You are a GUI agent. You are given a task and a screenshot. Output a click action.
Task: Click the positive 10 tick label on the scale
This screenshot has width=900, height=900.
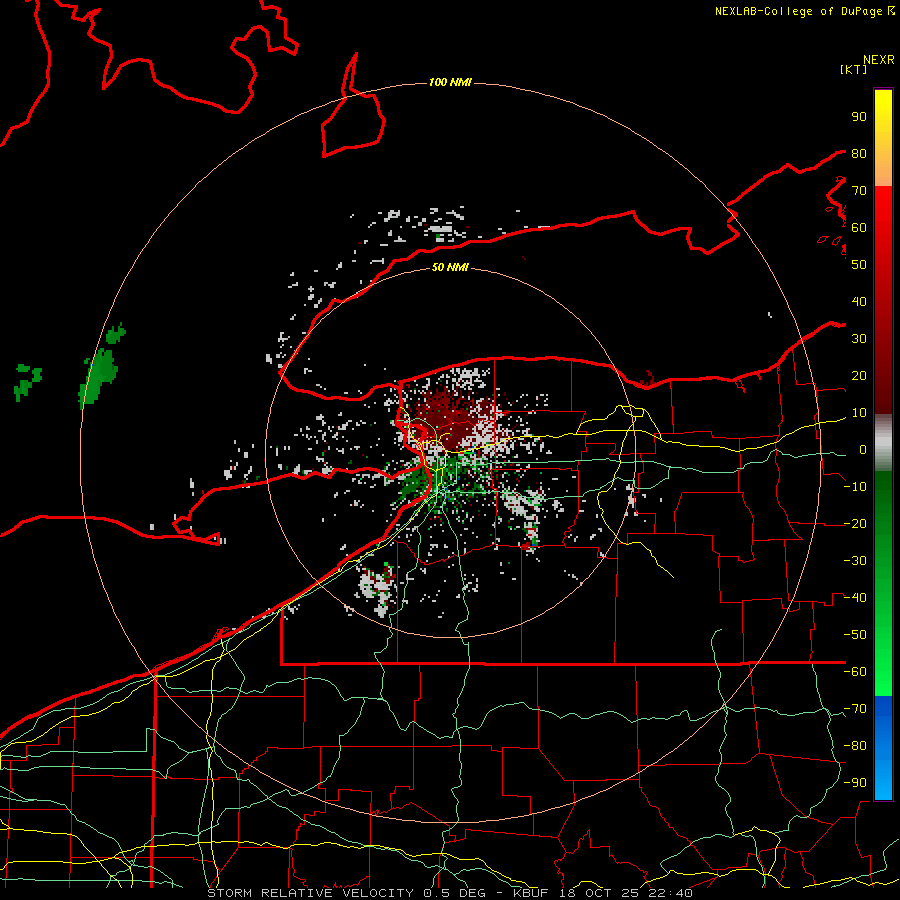click(x=859, y=413)
